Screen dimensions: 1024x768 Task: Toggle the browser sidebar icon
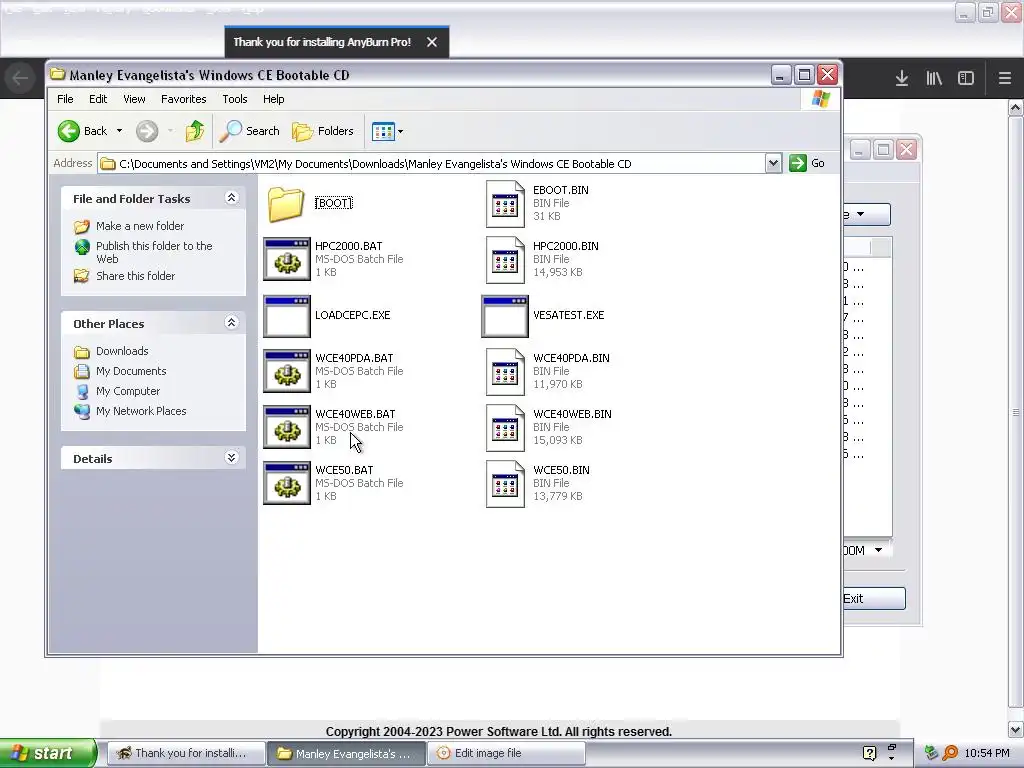tap(966, 78)
